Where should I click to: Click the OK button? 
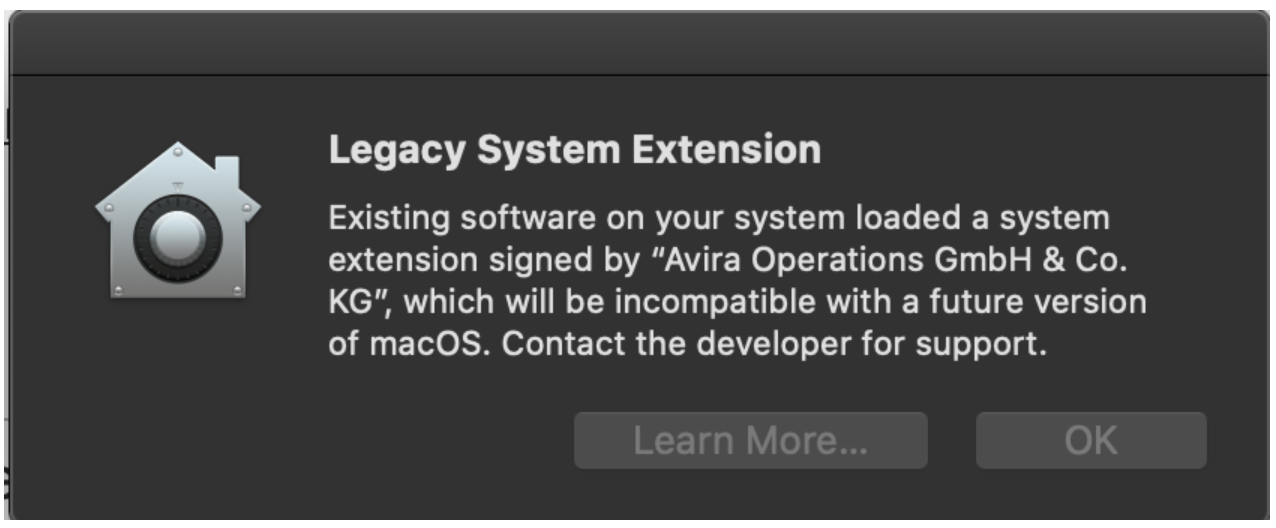tap(1091, 441)
